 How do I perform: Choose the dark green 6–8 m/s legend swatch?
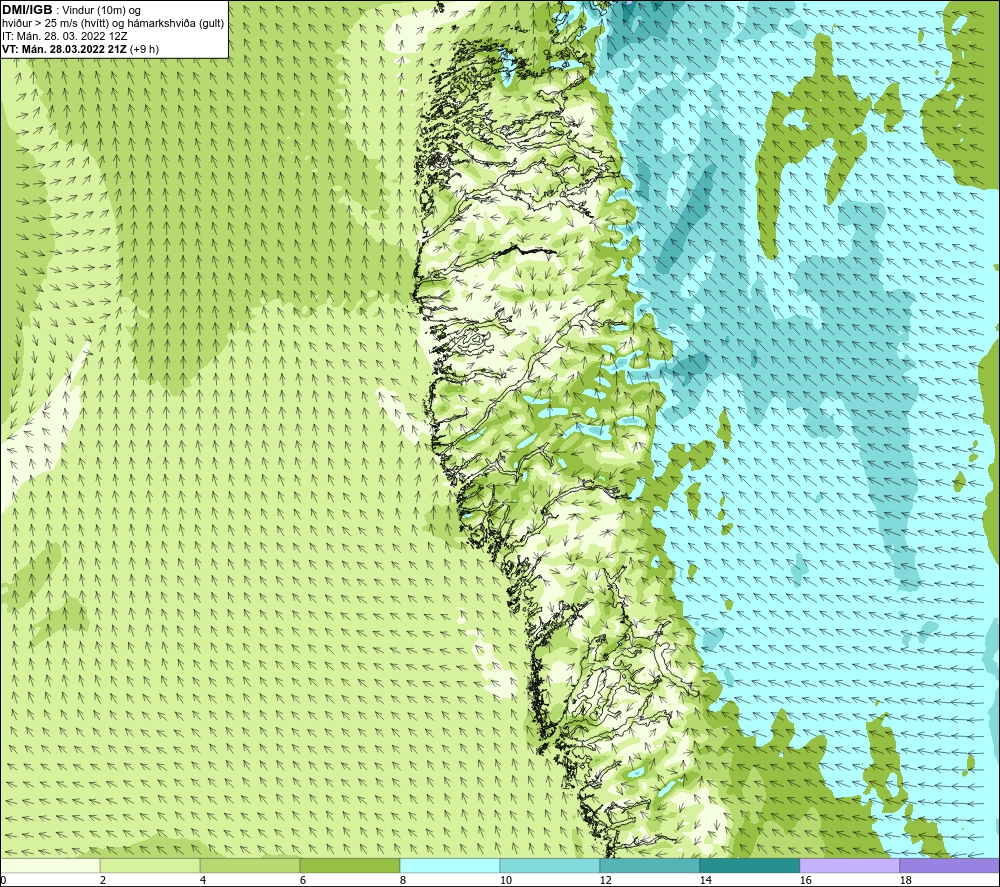click(350, 865)
